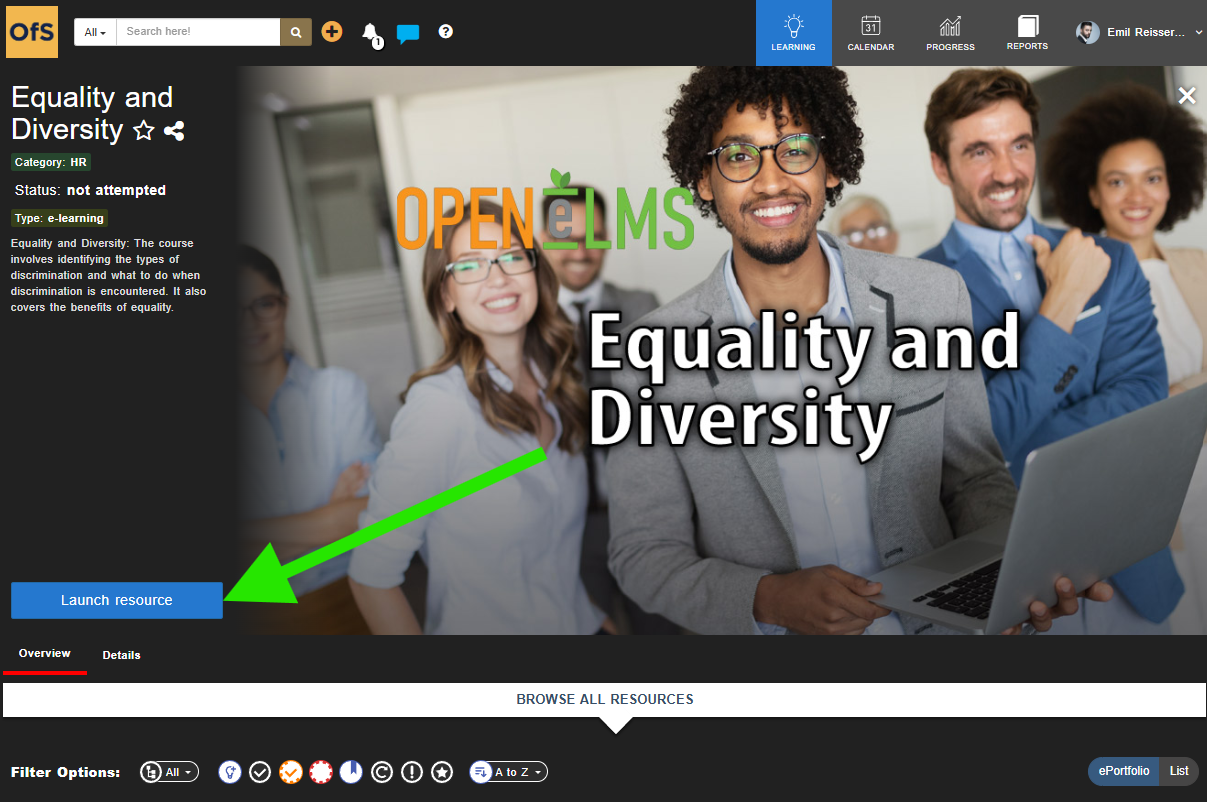Filter by the white checkmark circle icon

[260, 772]
